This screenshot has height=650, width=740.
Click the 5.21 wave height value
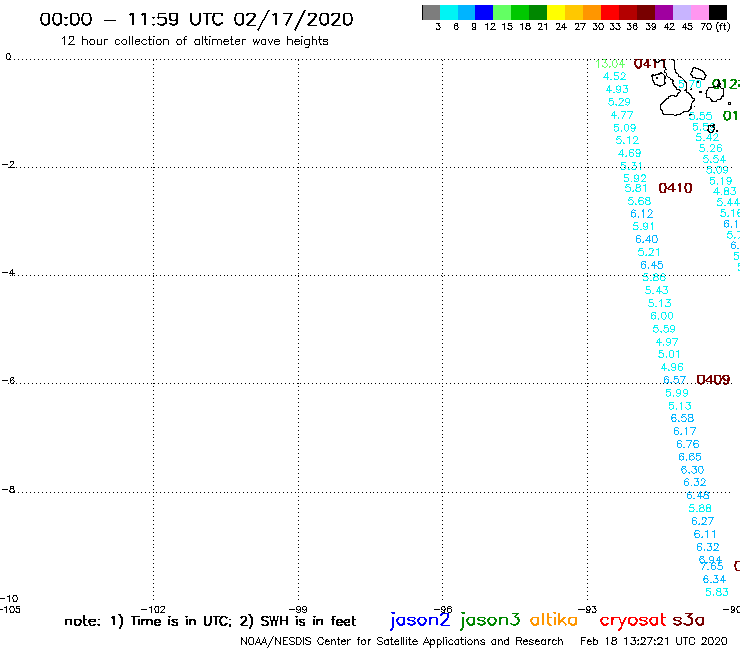[649, 252]
